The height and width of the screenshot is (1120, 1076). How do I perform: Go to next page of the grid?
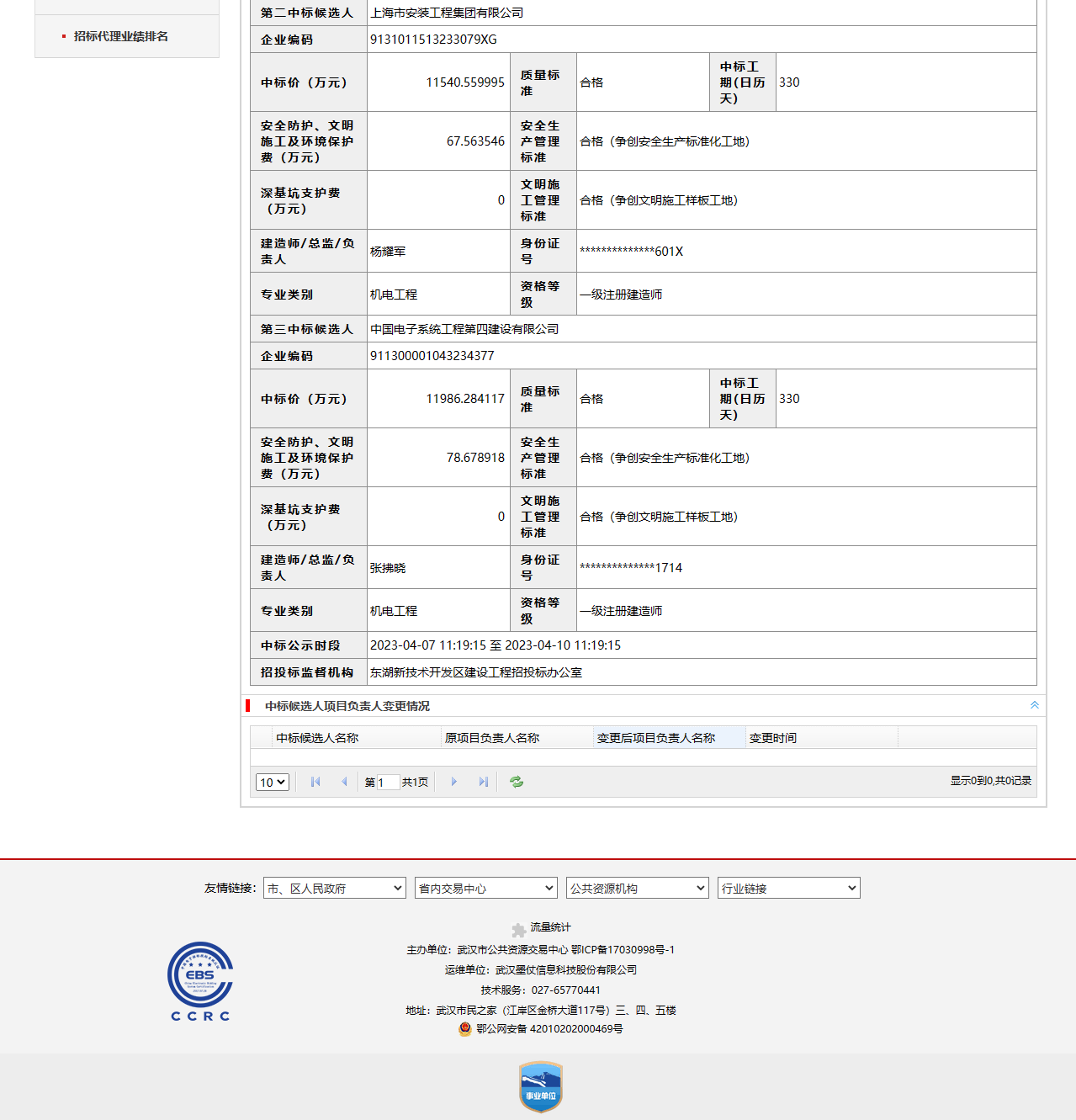coord(454,782)
